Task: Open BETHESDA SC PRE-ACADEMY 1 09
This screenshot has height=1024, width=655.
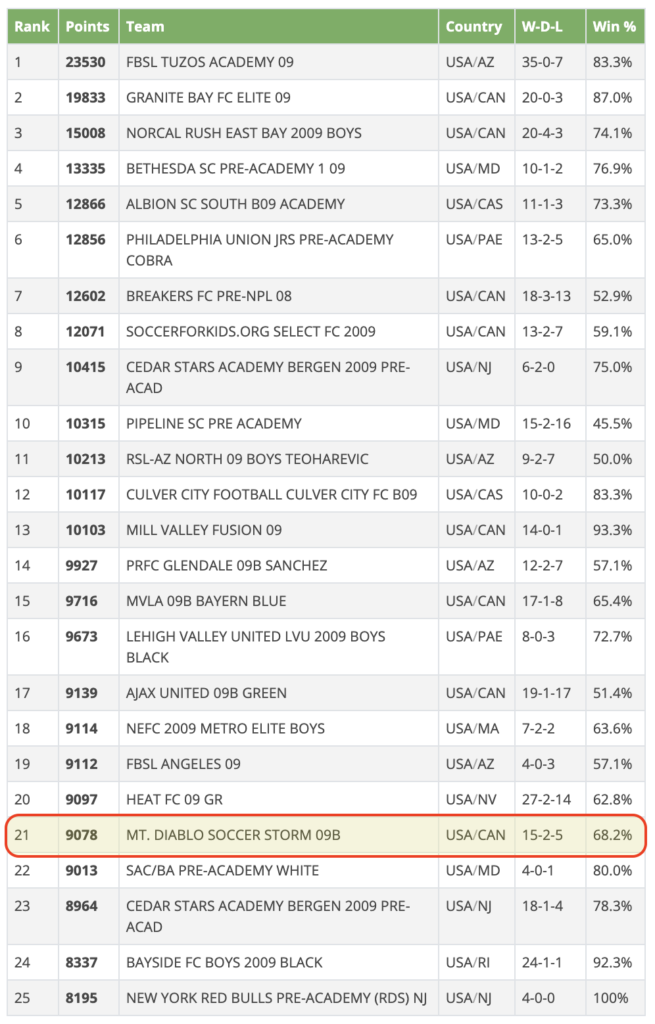Action: pos(236,168)
